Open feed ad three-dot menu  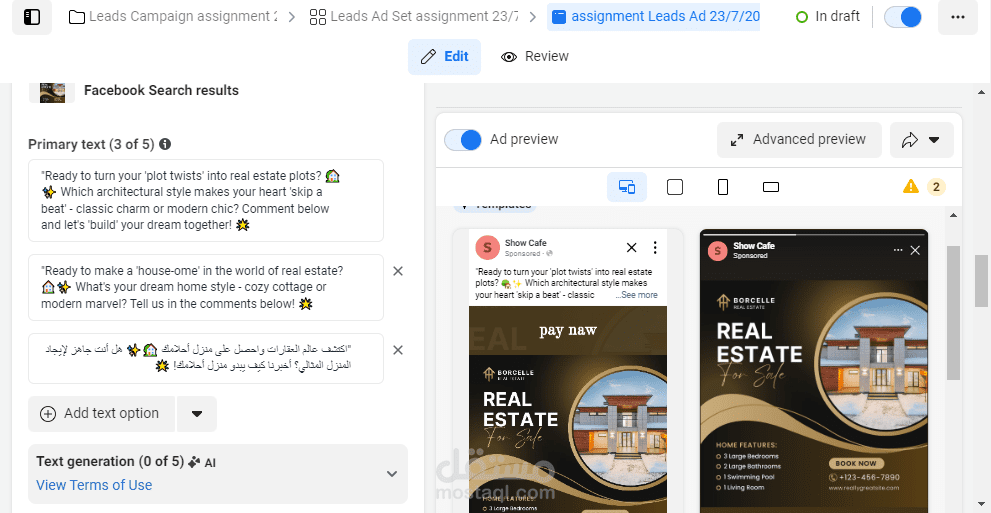pyautogui.click(x=655, y=247)
